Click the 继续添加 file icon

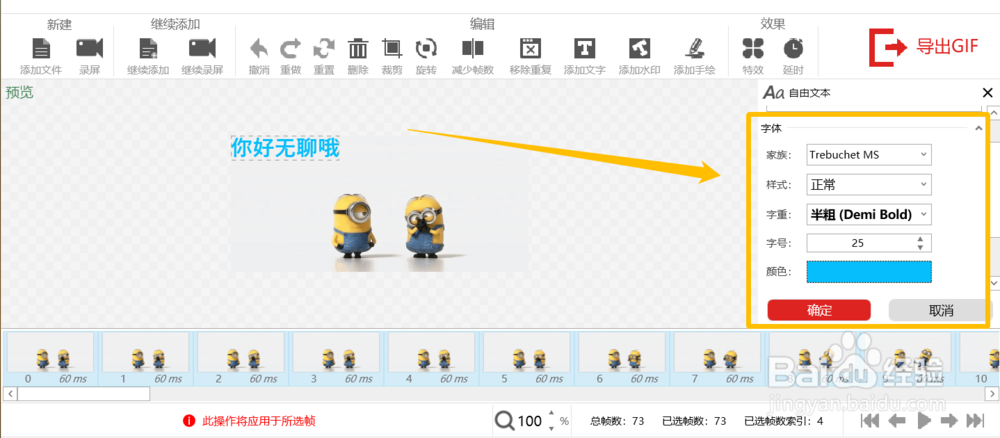pos(148,49)
